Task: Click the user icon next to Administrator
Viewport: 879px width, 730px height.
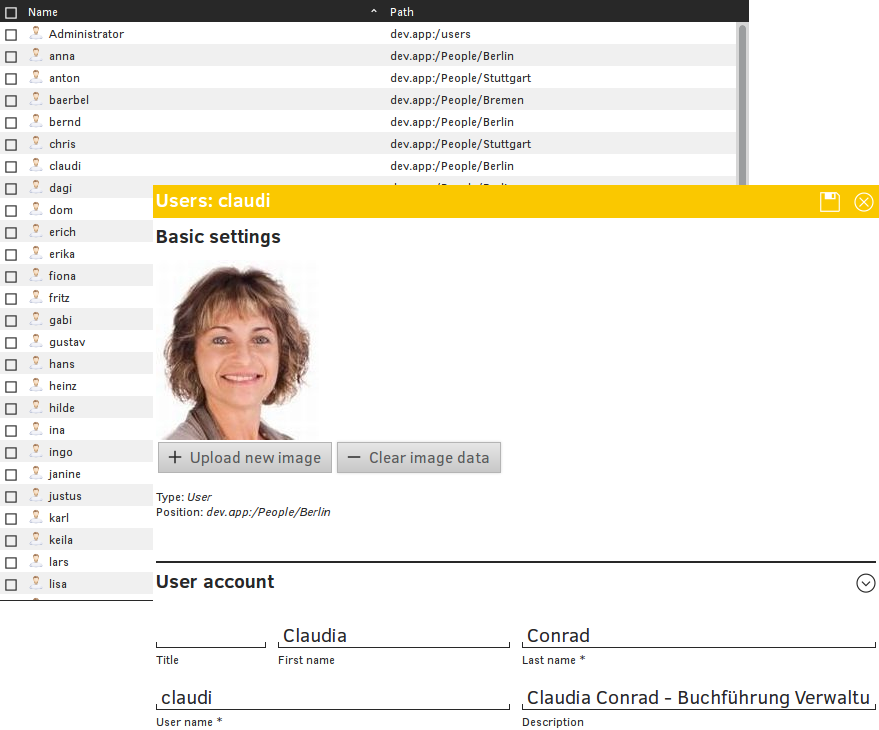Action: point(36,34)
